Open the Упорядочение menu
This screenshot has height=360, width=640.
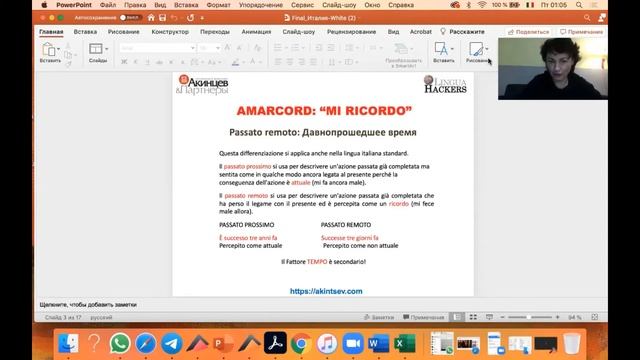click(x=261, y=5)
